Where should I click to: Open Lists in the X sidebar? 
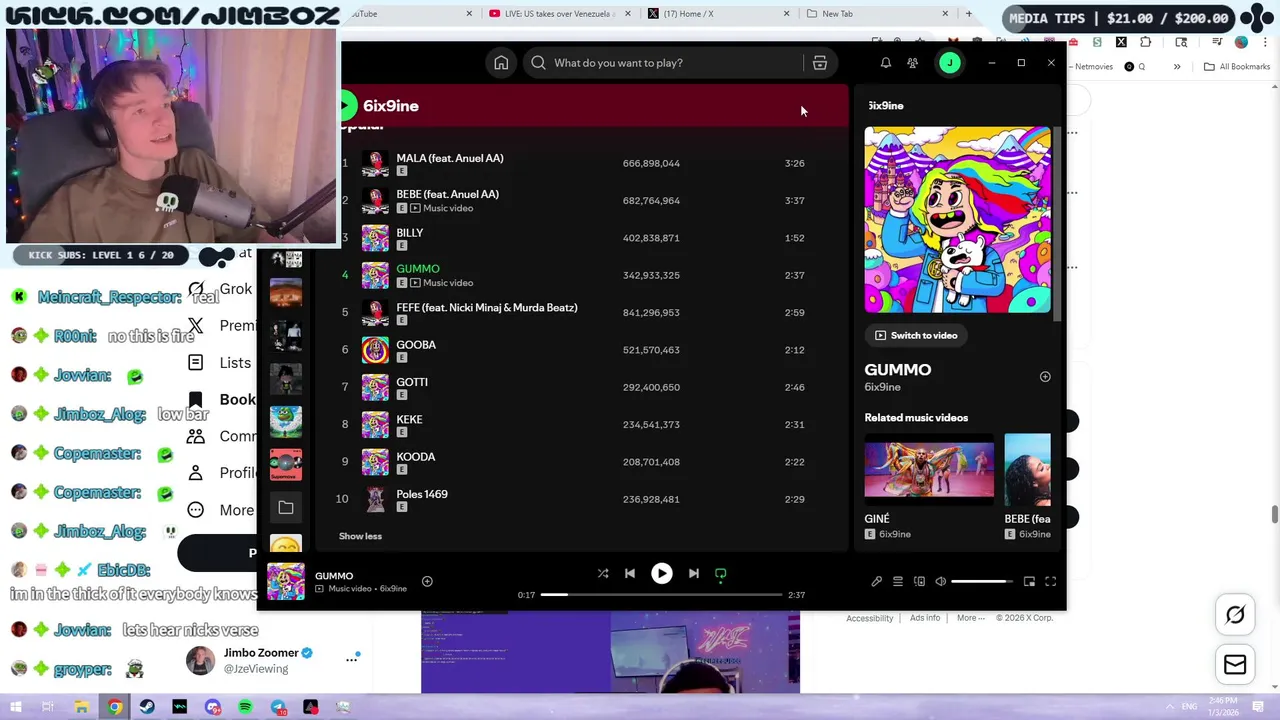(x=222, y=363)
